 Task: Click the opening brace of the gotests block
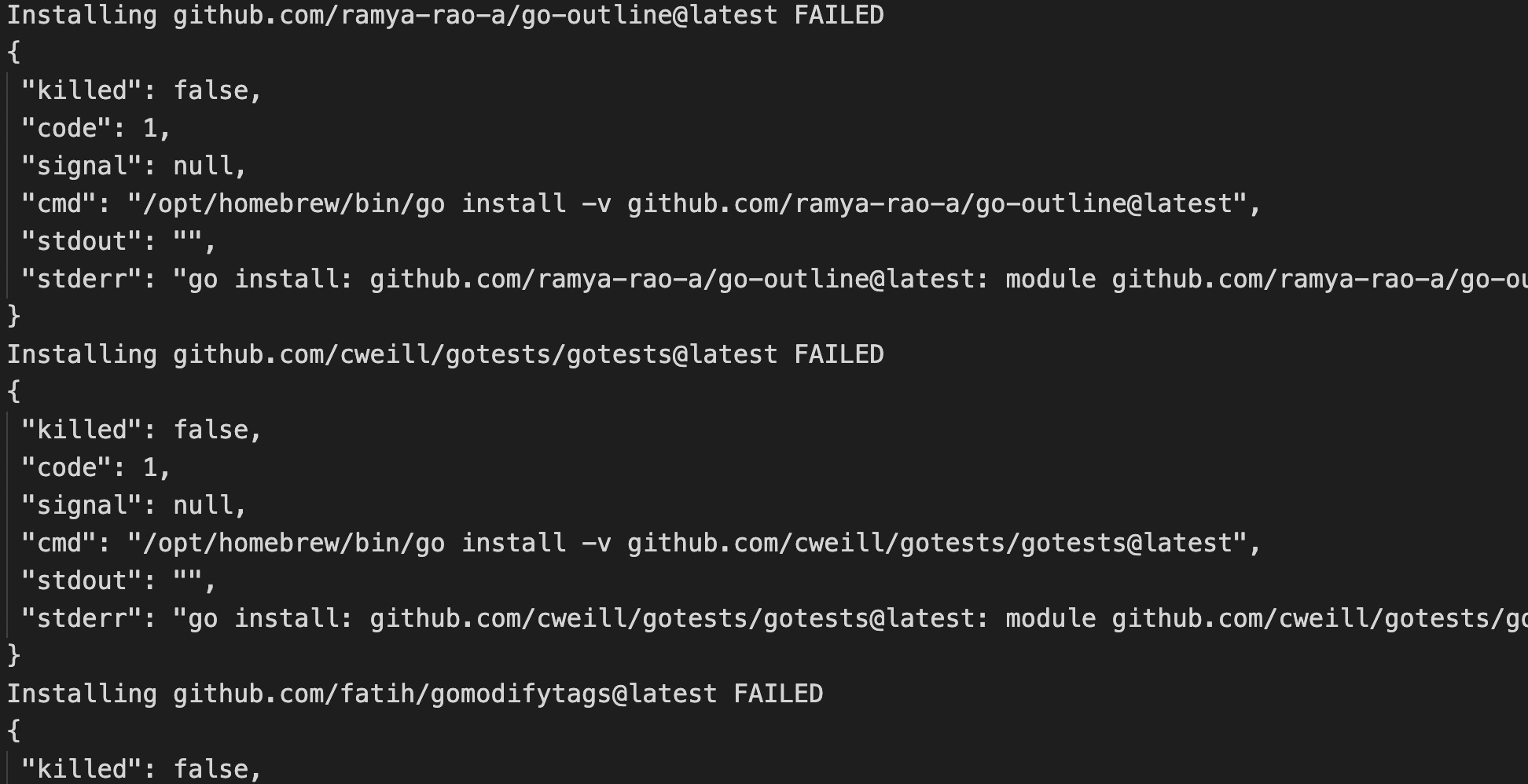click(13, 390)
